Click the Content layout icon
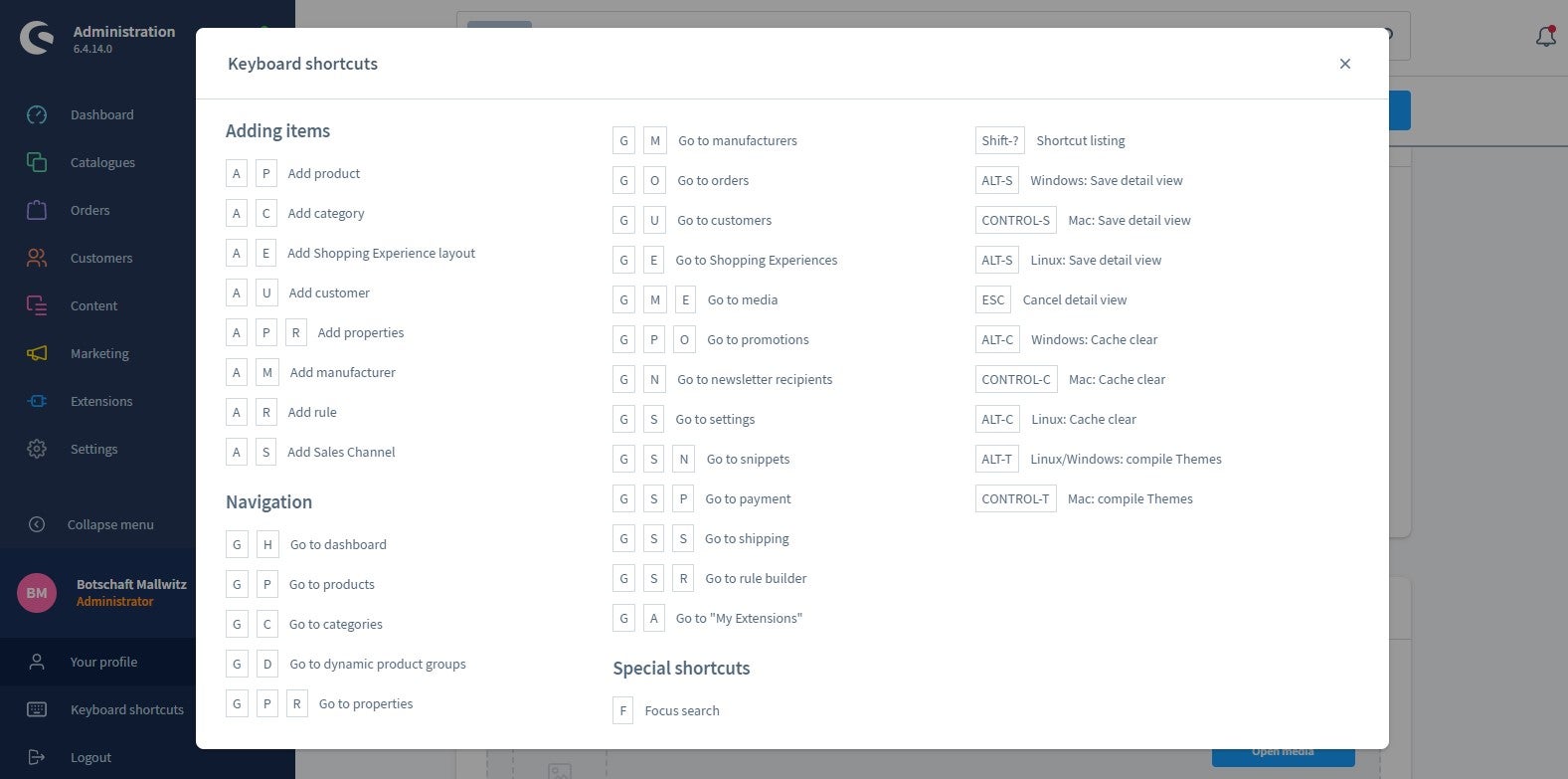 tap(37, 305)
